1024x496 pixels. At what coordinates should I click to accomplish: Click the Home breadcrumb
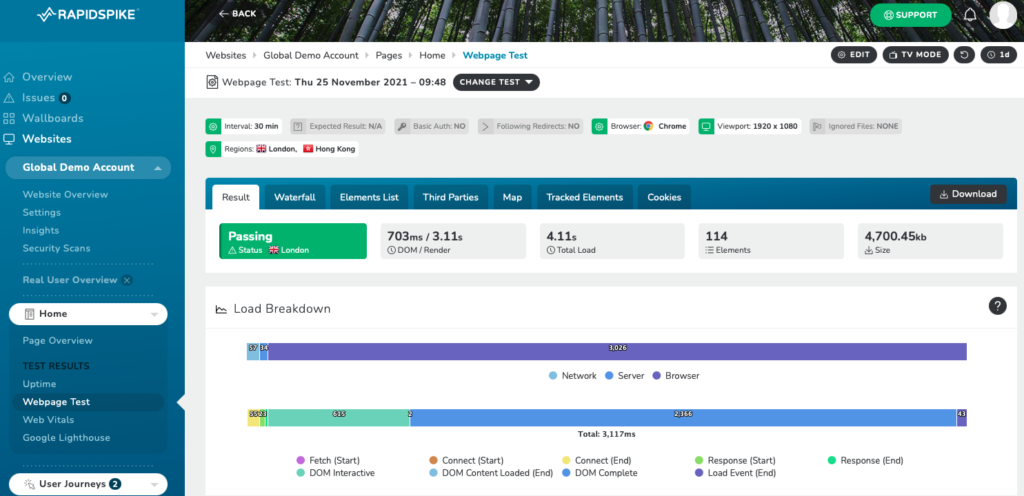point(432,55)
